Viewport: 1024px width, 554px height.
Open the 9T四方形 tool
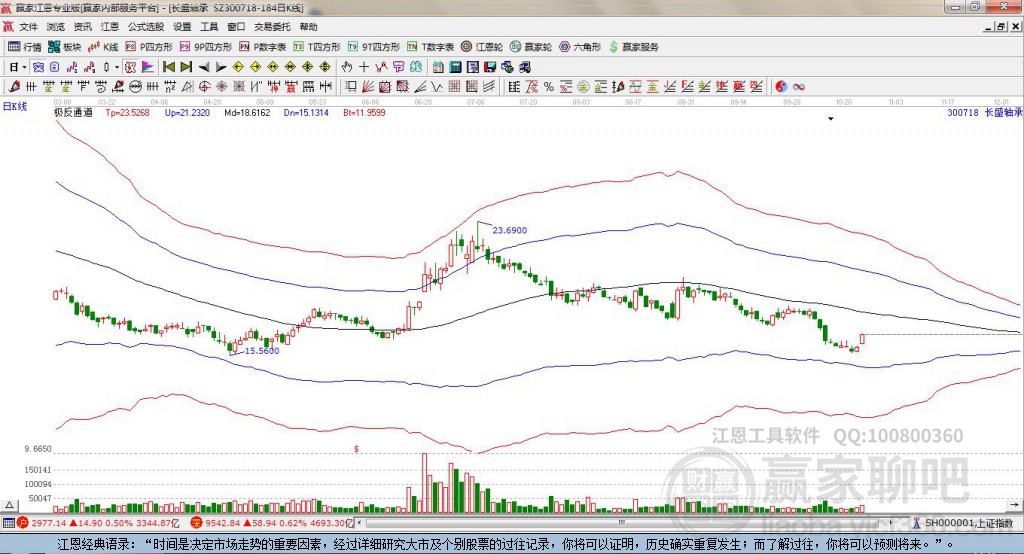374,47
